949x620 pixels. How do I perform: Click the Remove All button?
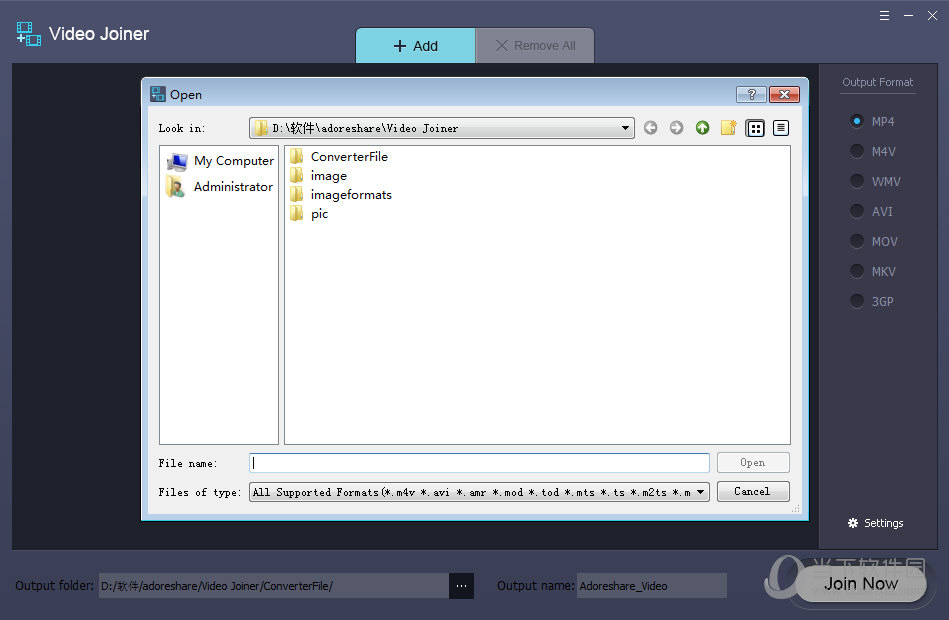pos(535,45)
